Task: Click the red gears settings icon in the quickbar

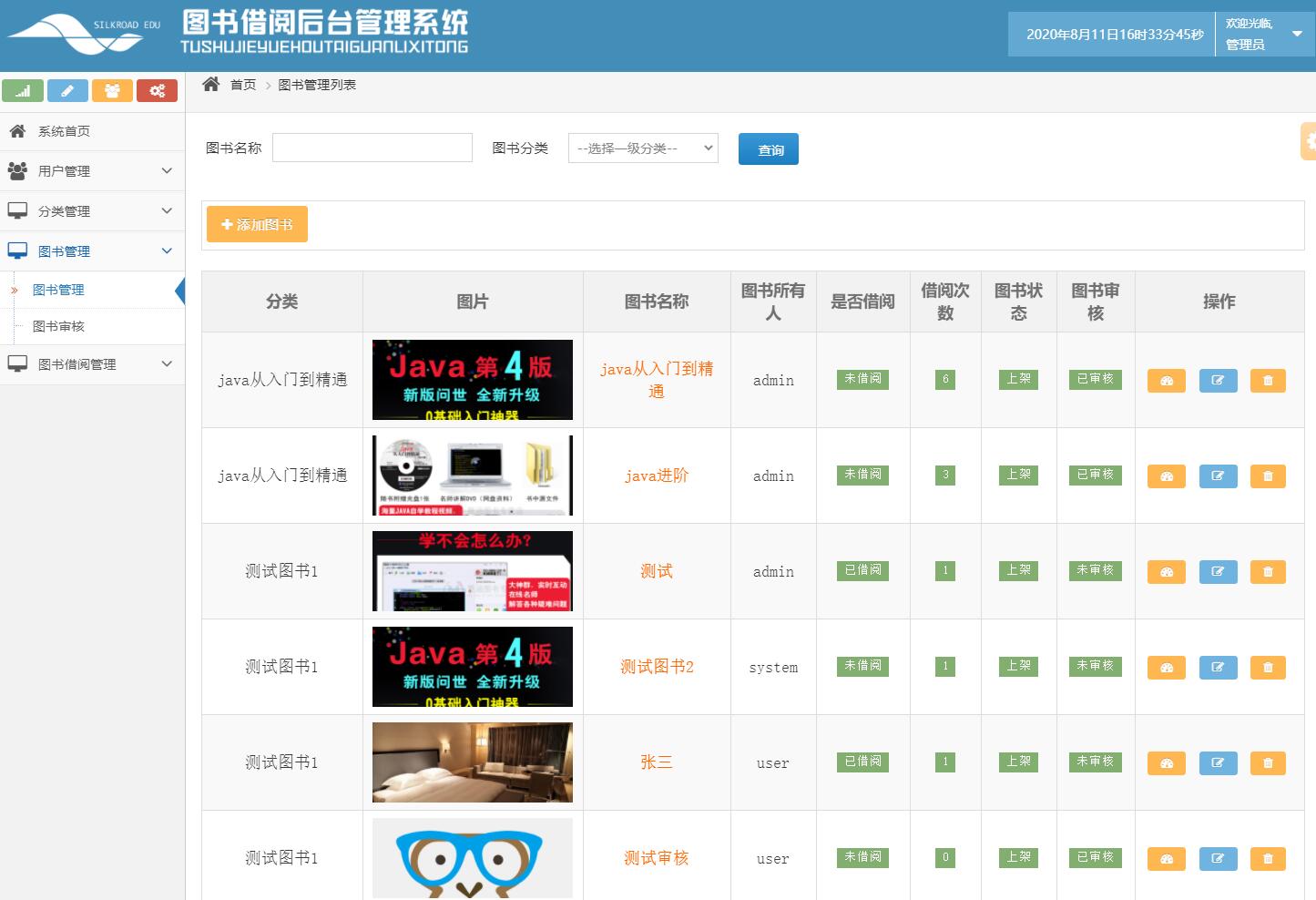Action: pos(157,90)
